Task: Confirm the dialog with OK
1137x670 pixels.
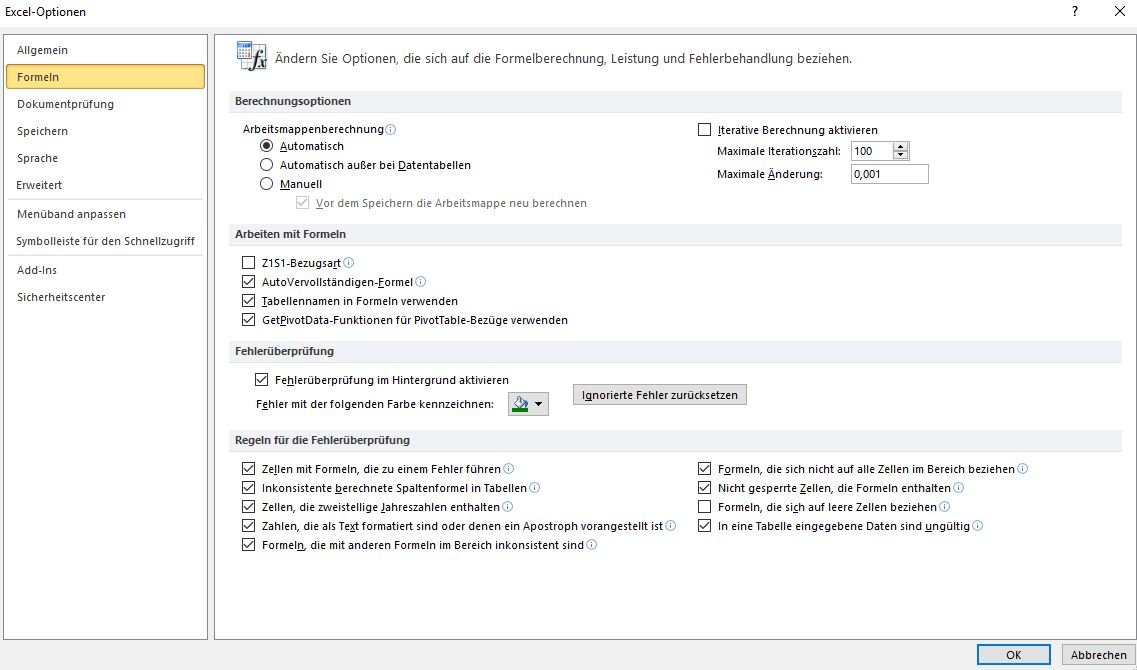Action: click(x=1014, y=655)
